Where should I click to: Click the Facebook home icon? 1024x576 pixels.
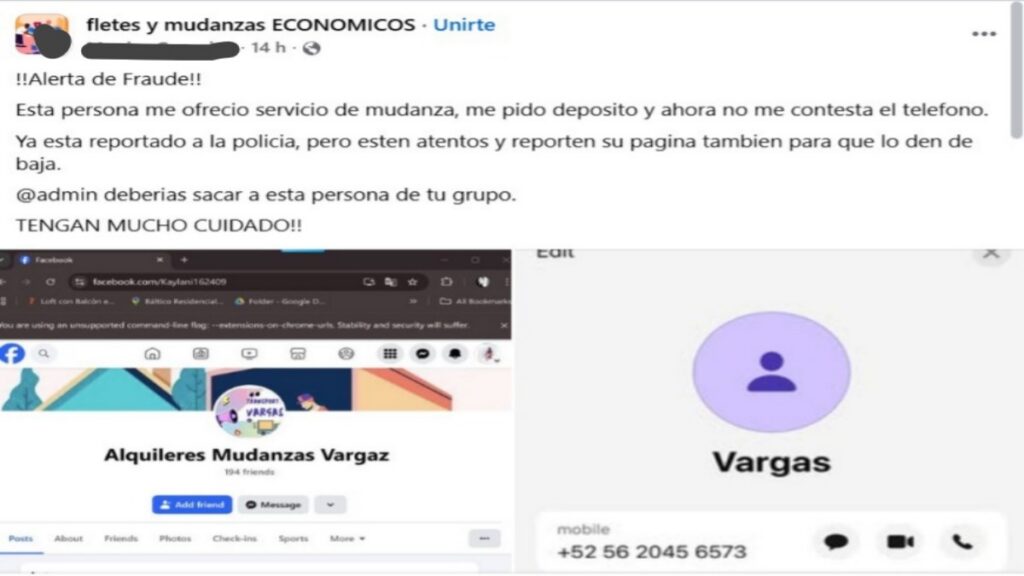click(152, 353)
